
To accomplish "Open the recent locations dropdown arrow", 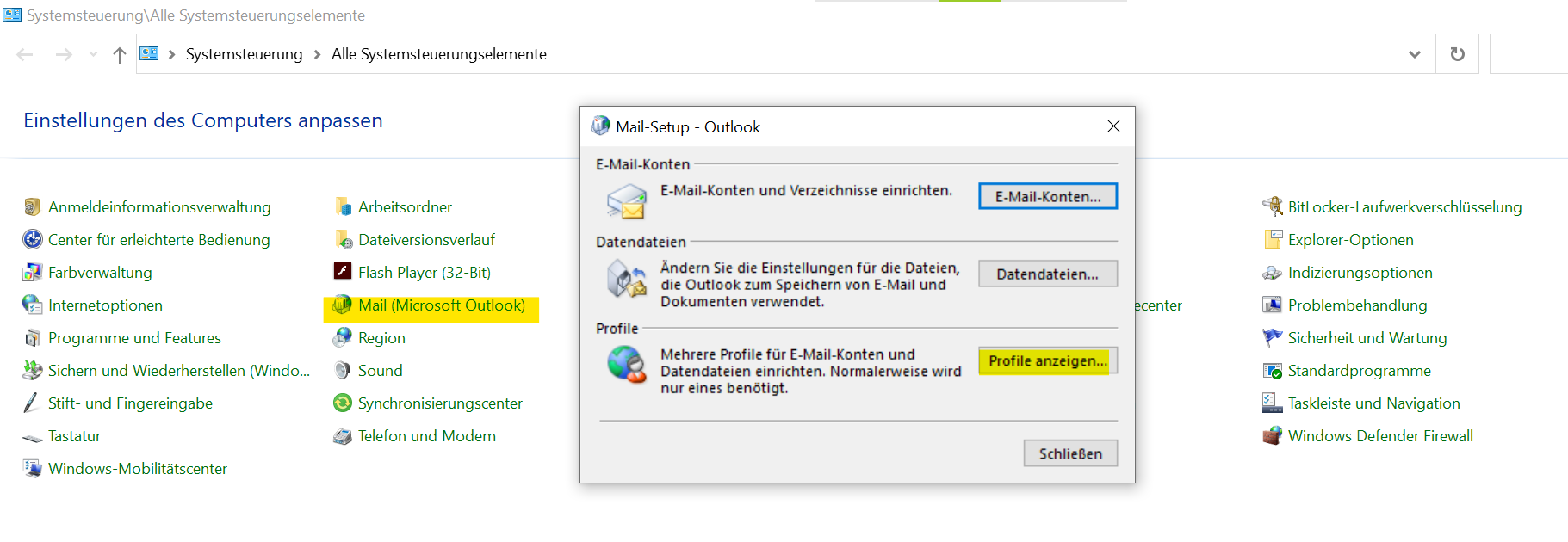I will click(x=93, y=54).
